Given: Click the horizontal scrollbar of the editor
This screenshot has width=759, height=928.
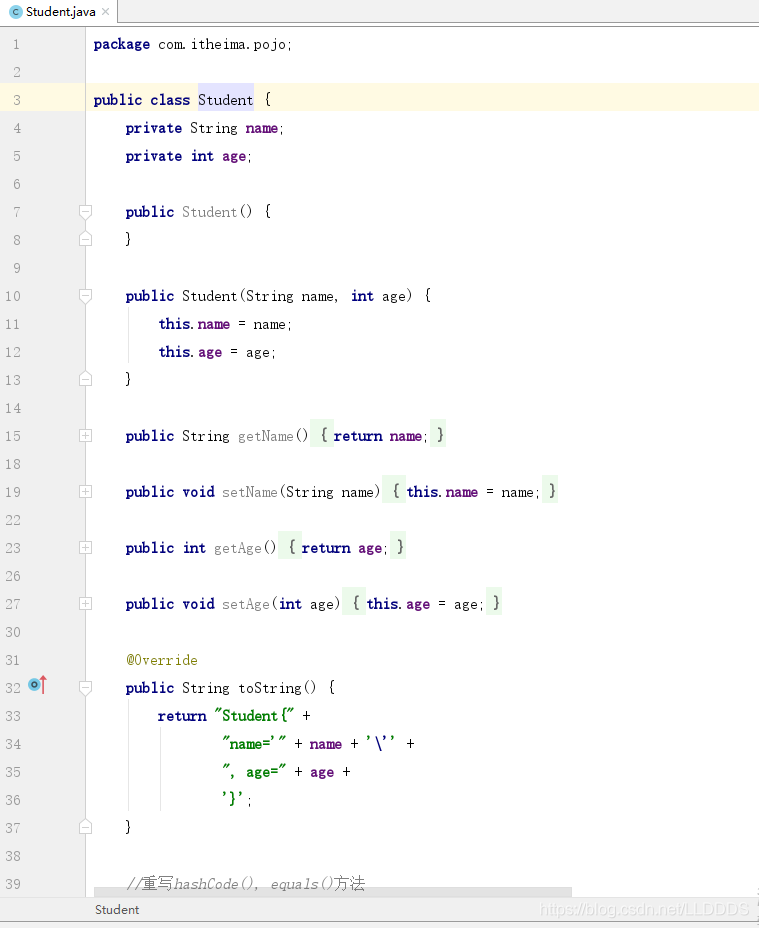Looking at the screenshot, I should click(333, 892).
